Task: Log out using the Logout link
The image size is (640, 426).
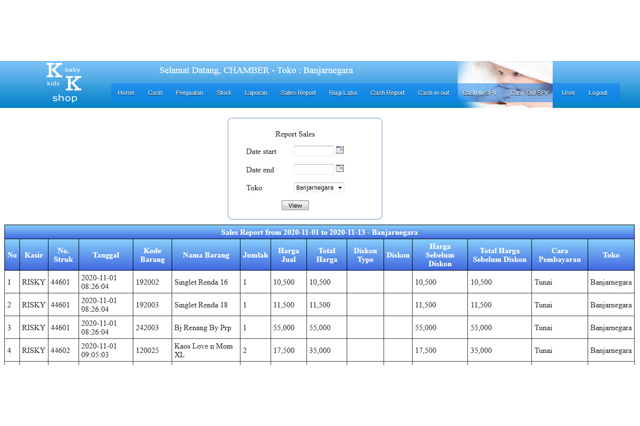Action: 598,93
